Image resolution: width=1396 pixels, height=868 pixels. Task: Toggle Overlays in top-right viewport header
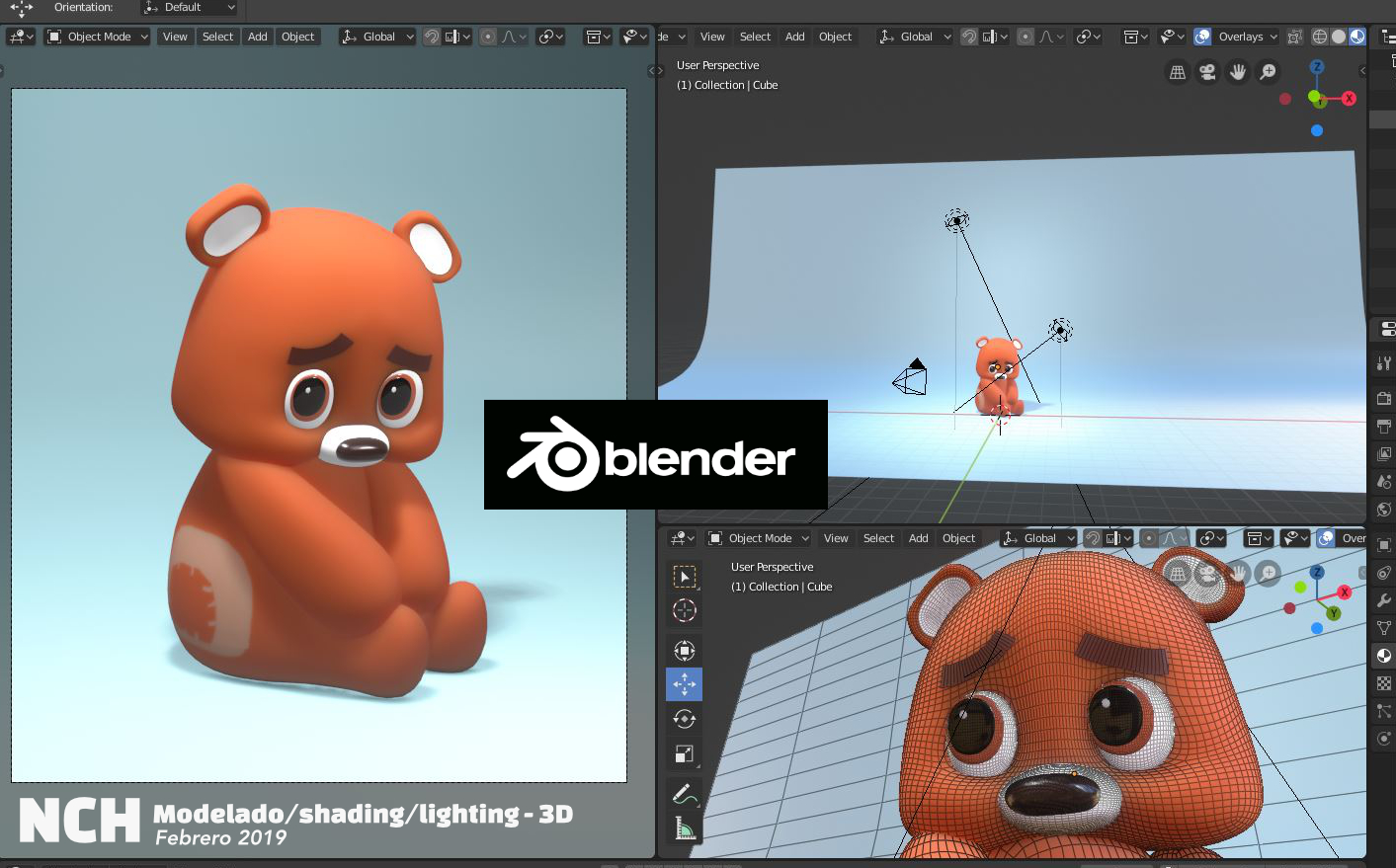[1202, 37]
